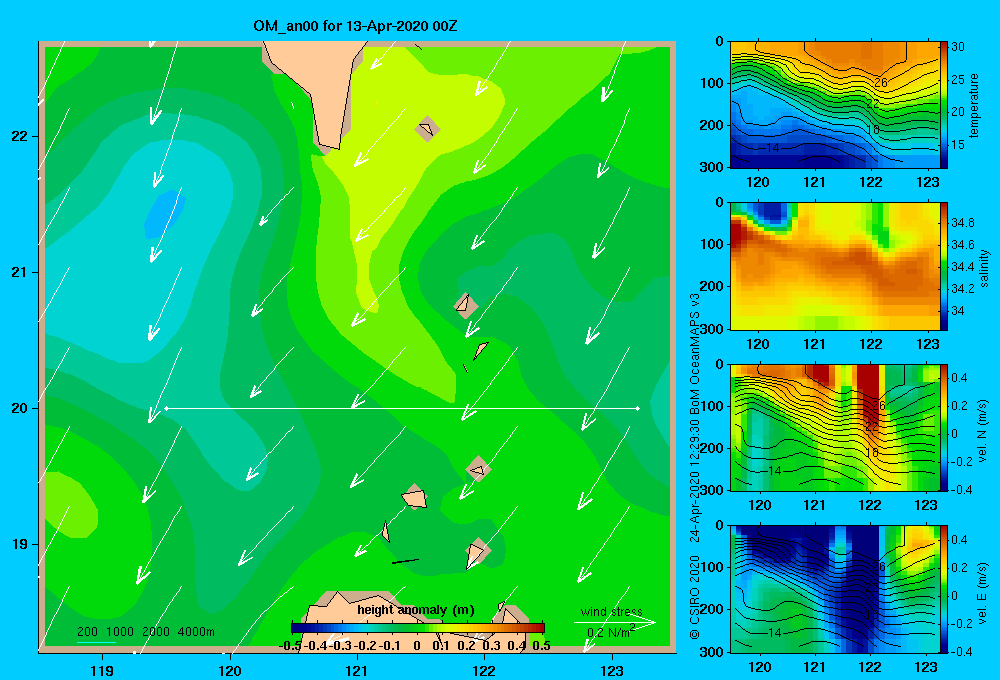Open the eastward velocity section plot
1000x680 pixels.
pyautogui.click(x=834, y=589)
